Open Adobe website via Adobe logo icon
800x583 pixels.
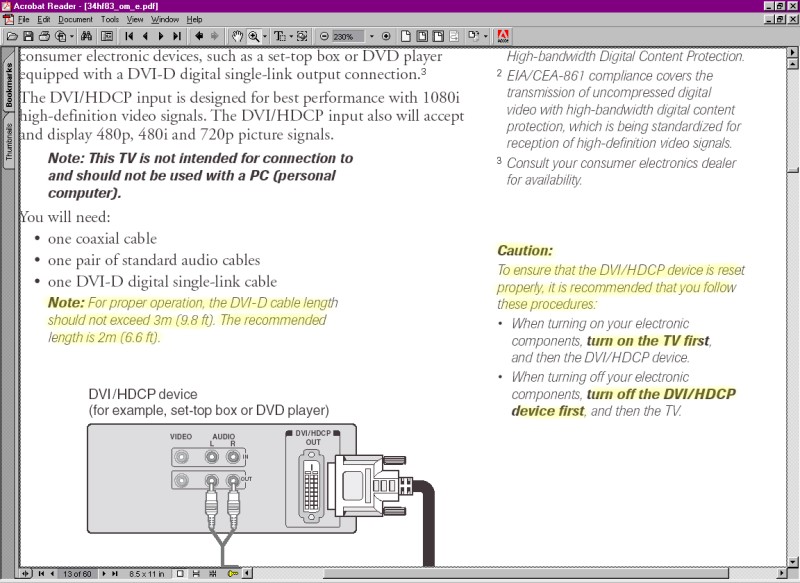(503, 36)
